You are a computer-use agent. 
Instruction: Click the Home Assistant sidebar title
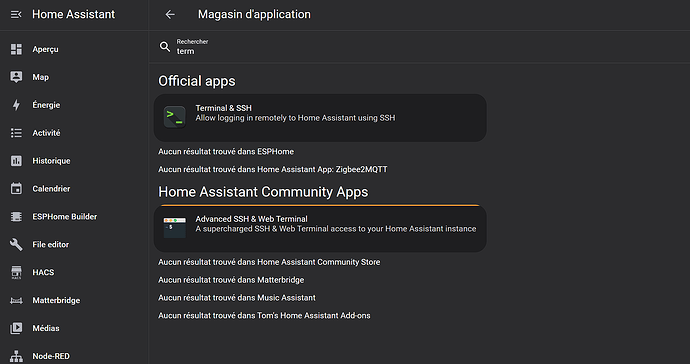pyautogui.click(x=73, y=15)
